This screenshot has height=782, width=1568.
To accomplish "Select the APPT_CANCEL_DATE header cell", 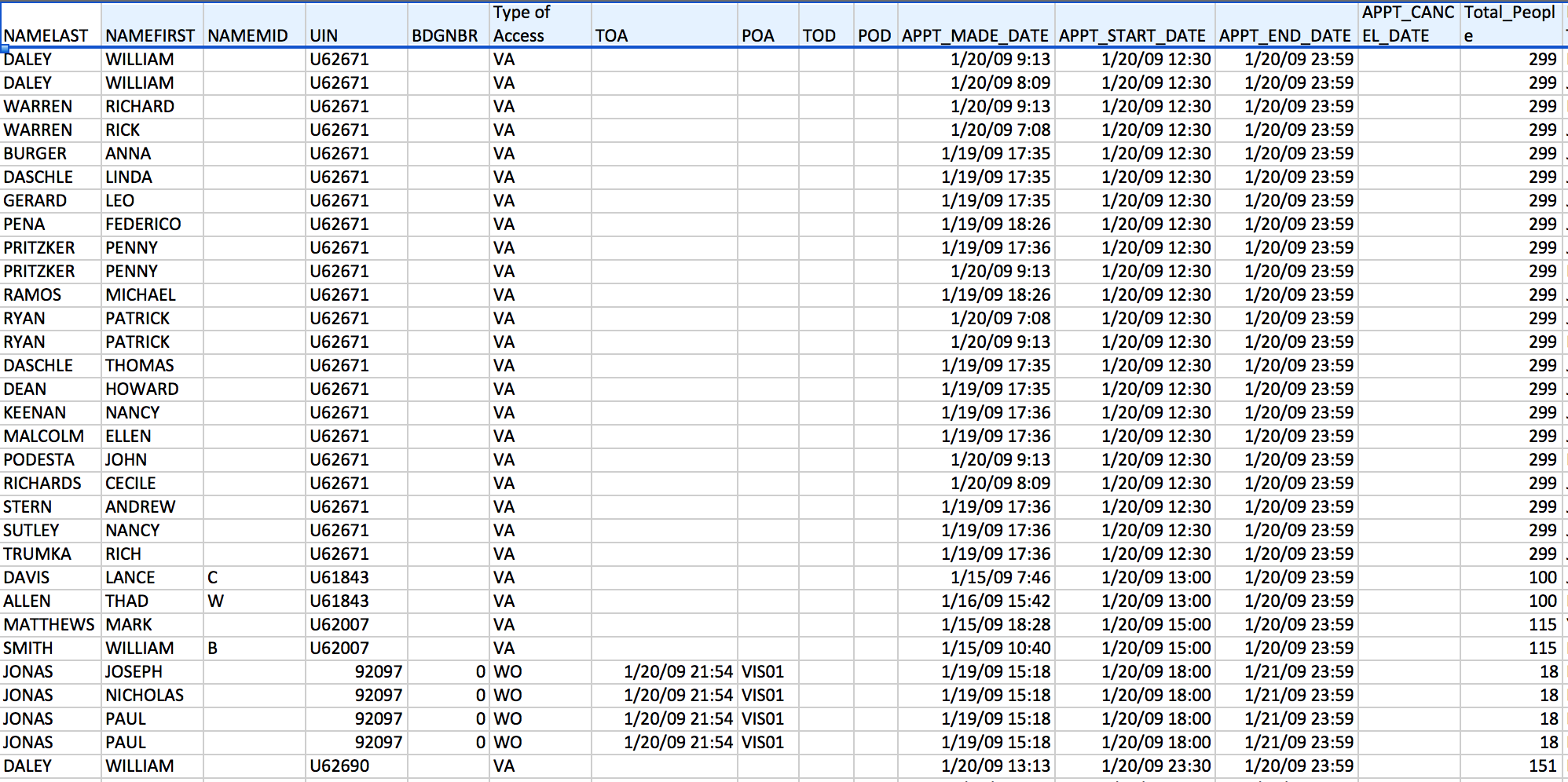I will tap(1409, 24).
